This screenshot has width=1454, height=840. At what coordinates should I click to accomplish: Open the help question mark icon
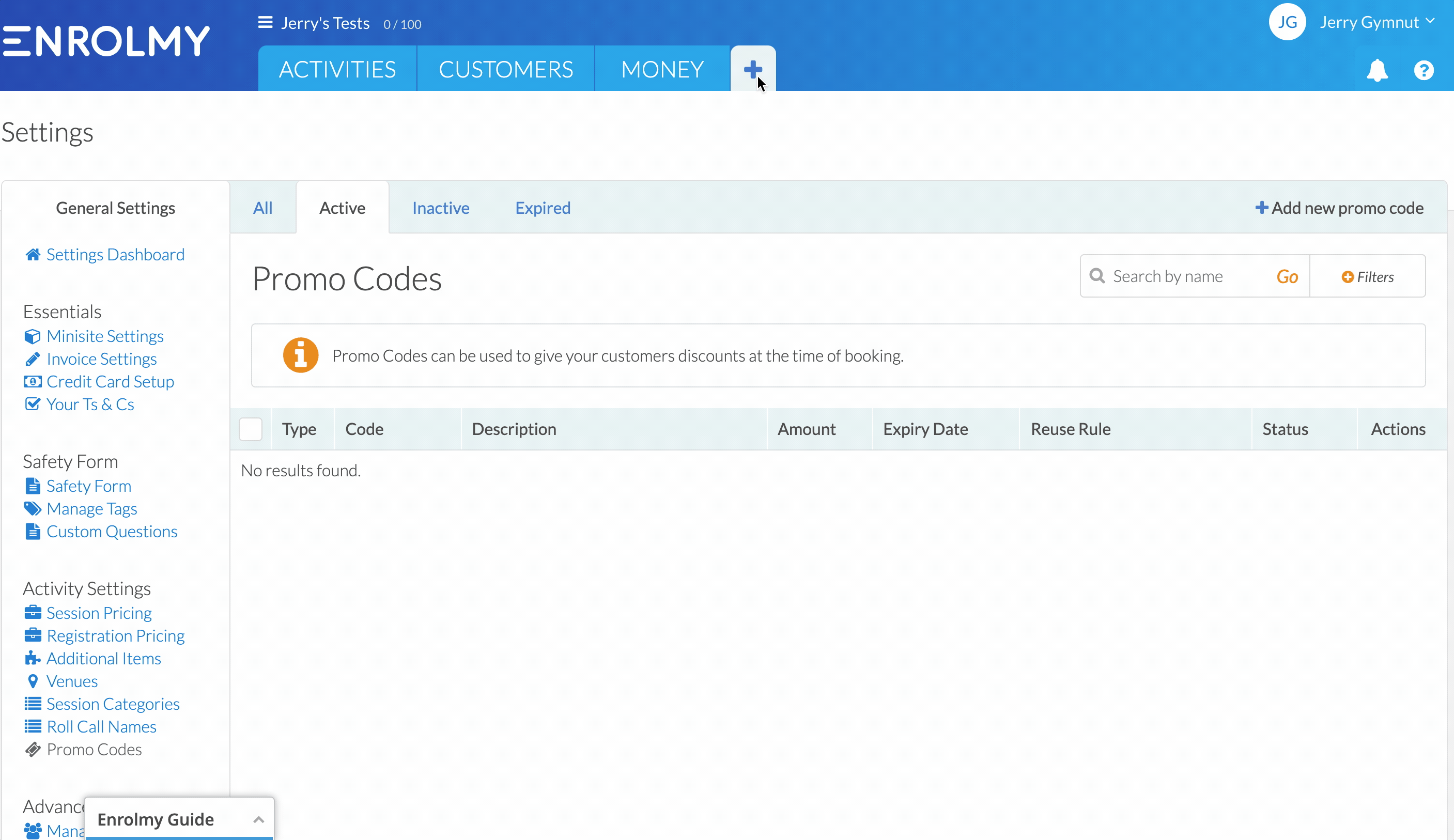pyautogui.click(x=1424, y=70)
